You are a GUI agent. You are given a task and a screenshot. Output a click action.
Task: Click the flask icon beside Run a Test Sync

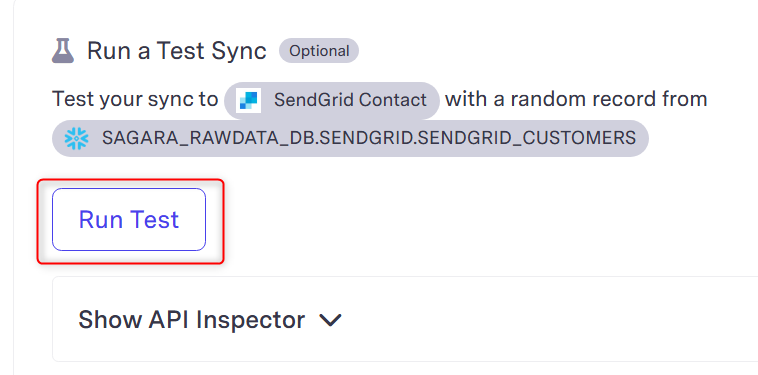pyautogui.click(x=63, y=51)
